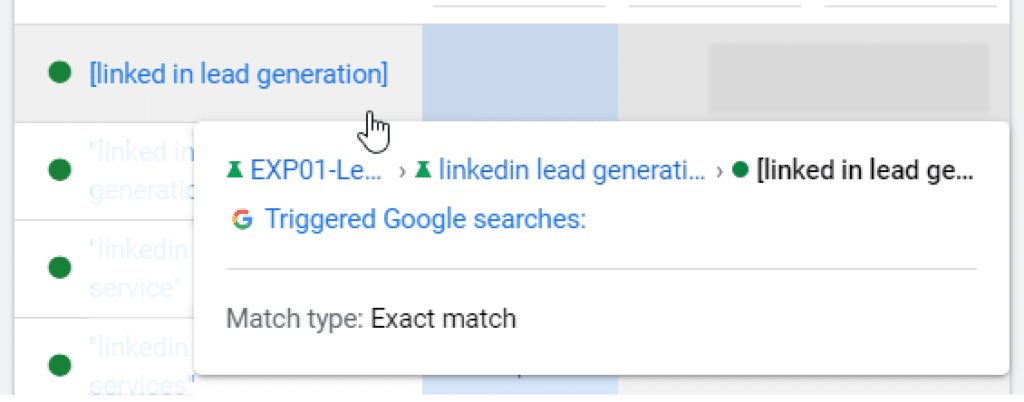Click the gray placeholder block in first row
This screenshot has height=402, width=1024.
[x=848, y=77]
